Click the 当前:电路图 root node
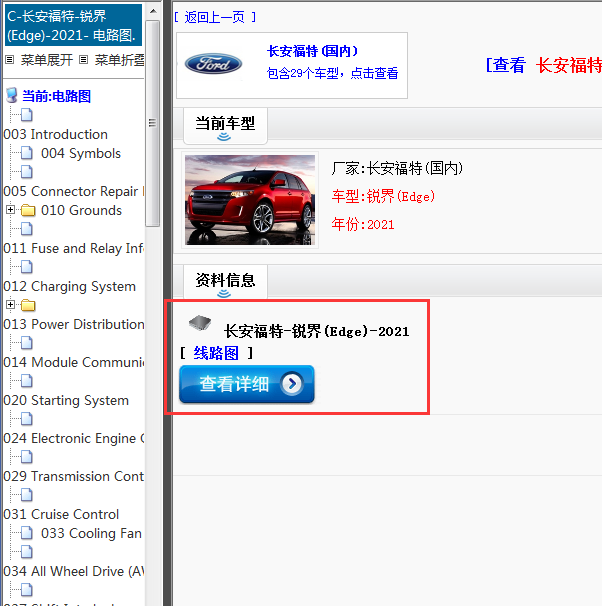Screen dimensions: 602x606 click(x=56, y=96)
